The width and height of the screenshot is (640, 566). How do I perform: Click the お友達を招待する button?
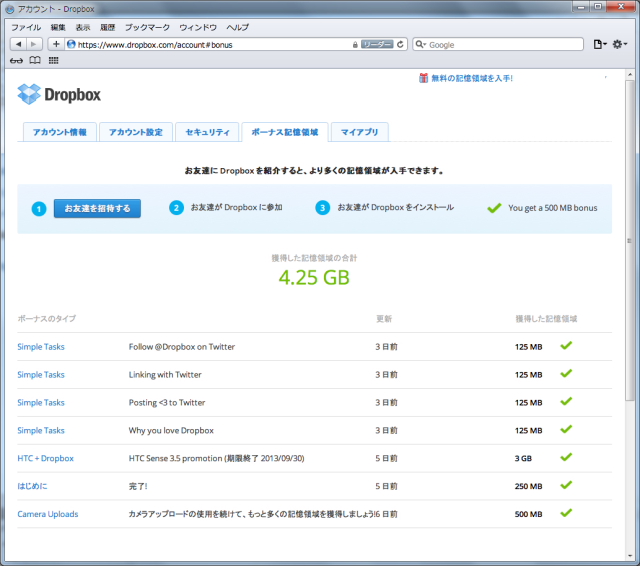click(97, 208)
